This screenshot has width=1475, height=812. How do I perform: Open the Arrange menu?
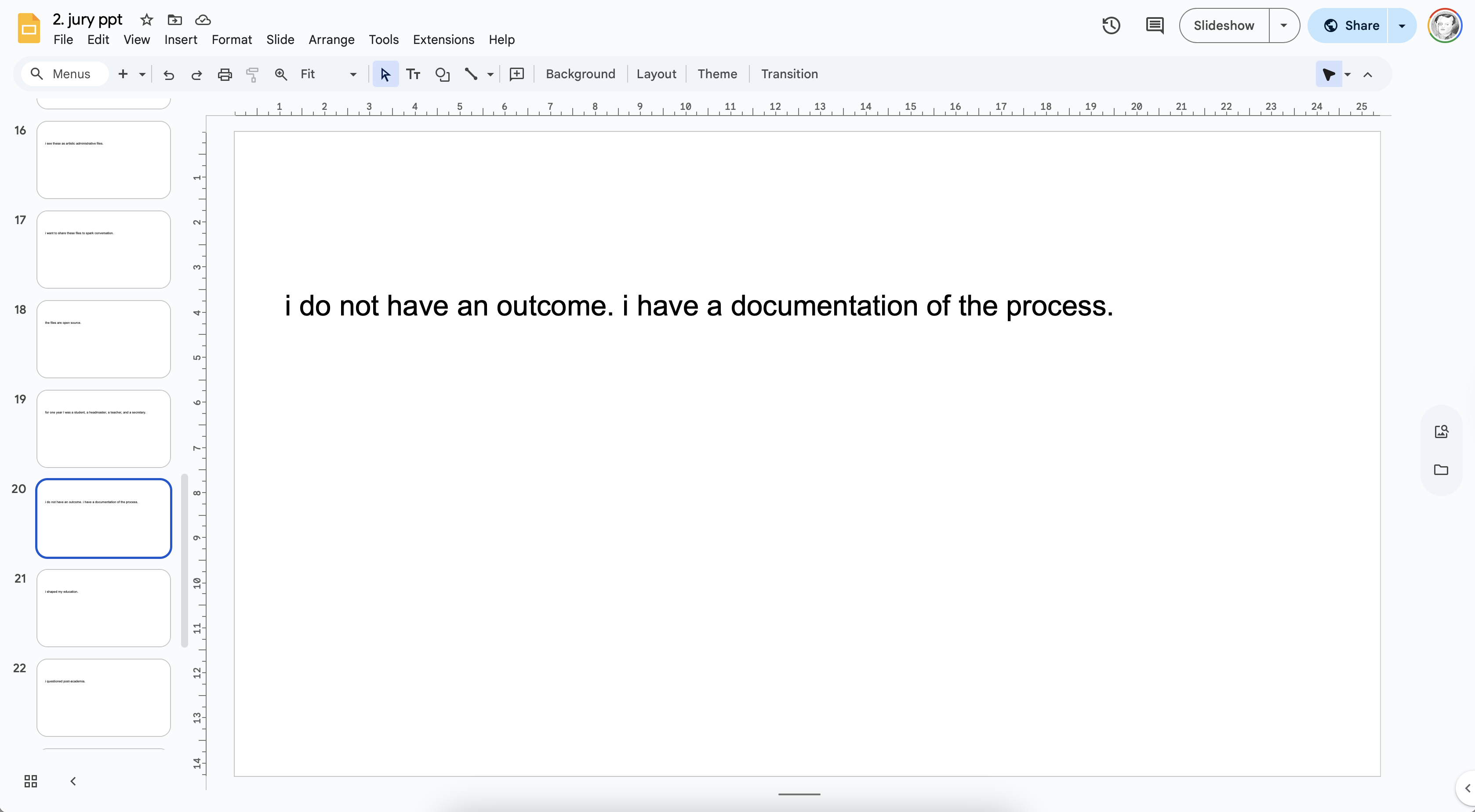point(331,40)
